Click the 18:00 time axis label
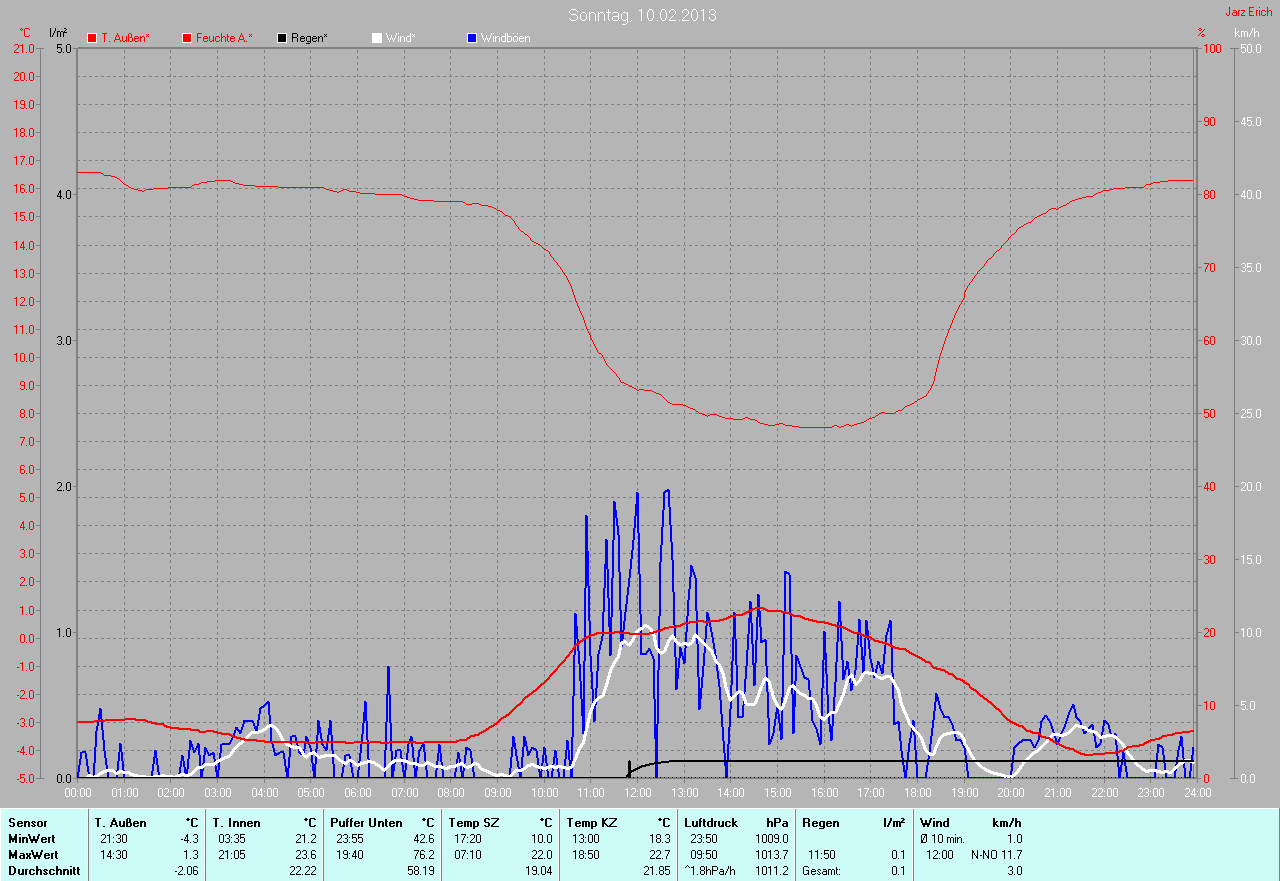 point(917,793)
